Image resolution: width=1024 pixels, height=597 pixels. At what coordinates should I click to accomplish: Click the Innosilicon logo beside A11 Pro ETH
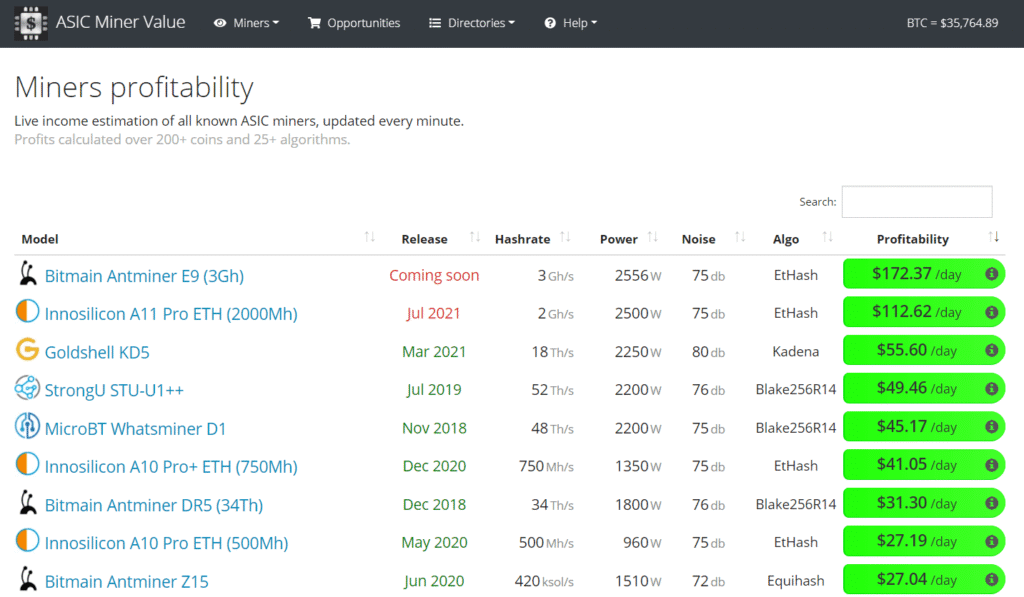pos(27,312)
